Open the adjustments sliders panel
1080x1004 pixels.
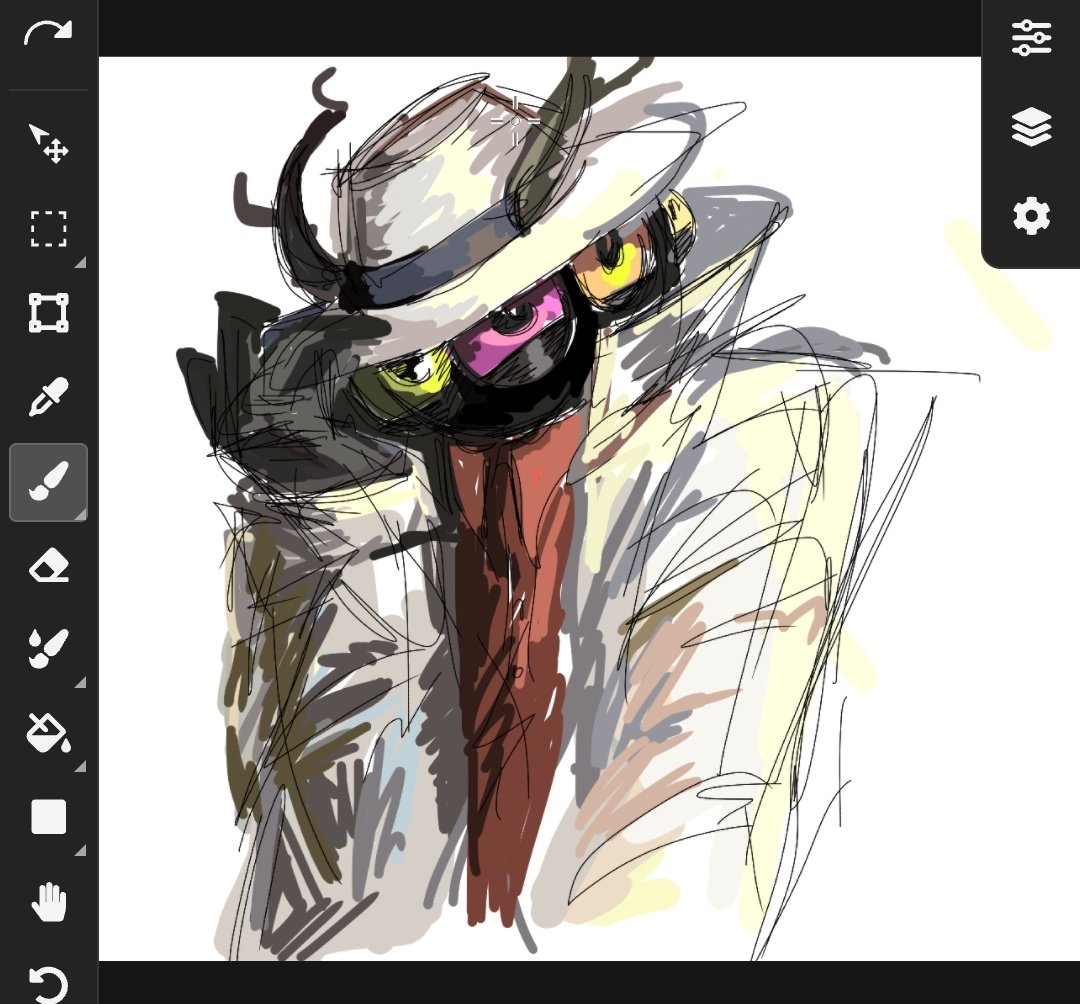[1031, 38]
